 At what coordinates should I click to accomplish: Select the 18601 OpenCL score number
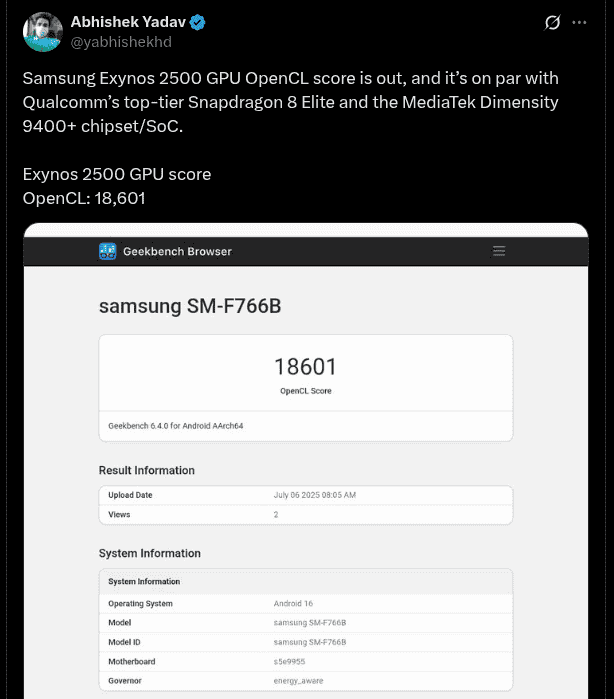(305, 367)
